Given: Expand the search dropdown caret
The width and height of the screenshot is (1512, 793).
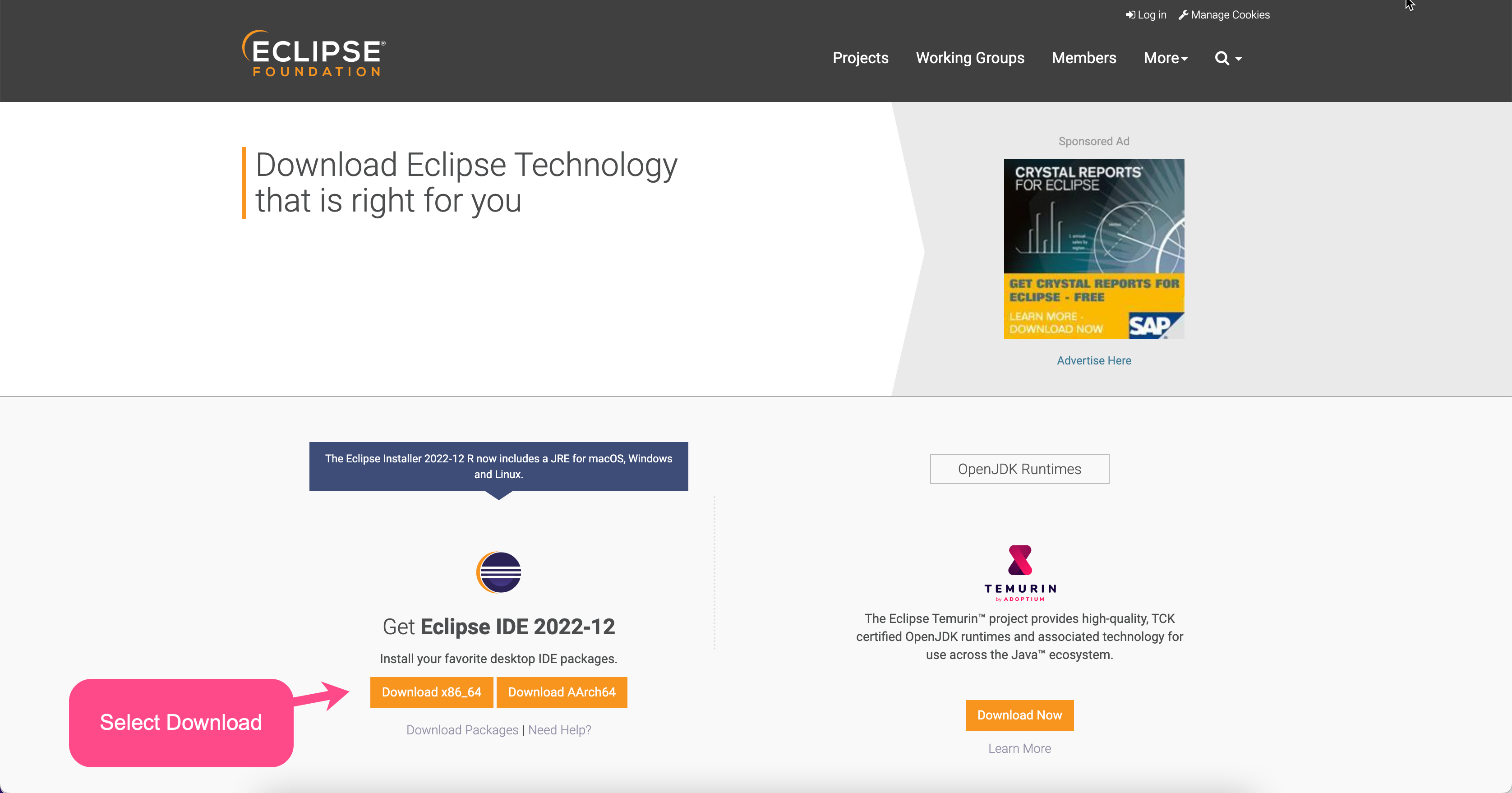Looking at the screenshot, I should pos(1239,59).
